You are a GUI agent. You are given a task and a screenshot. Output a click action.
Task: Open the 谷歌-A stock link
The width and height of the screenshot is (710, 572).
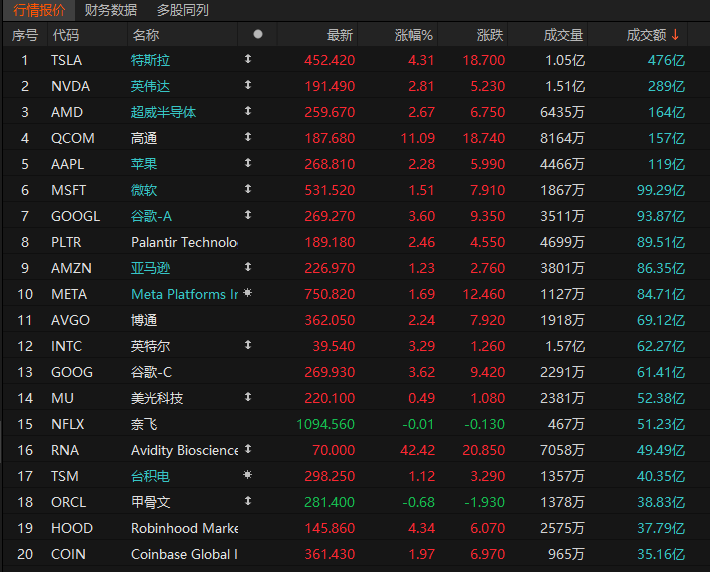(151, 216)
